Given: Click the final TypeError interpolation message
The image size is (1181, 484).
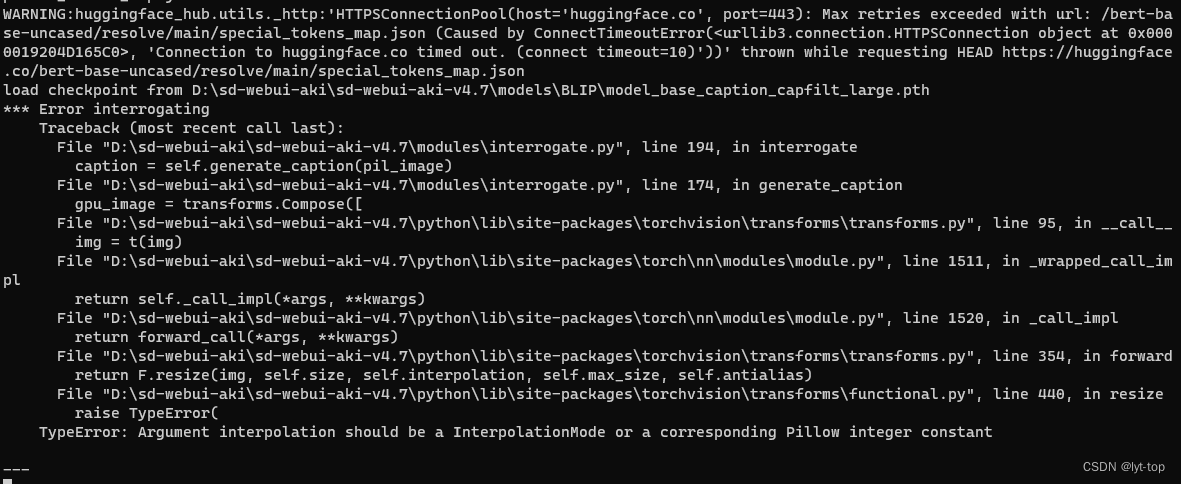Looking at the screenshot, I should pyautogui.click(x=515, y=432).
